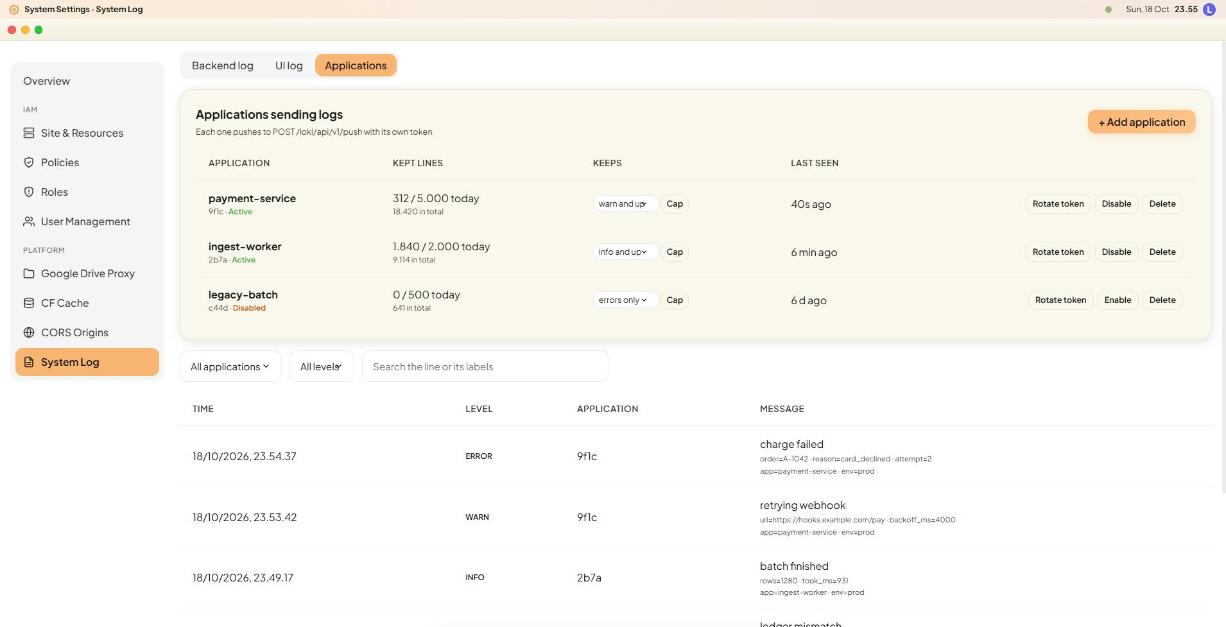Click the TIME column header
The height and width of the screenshot is (627, 1226).
[x=203, y=409]
